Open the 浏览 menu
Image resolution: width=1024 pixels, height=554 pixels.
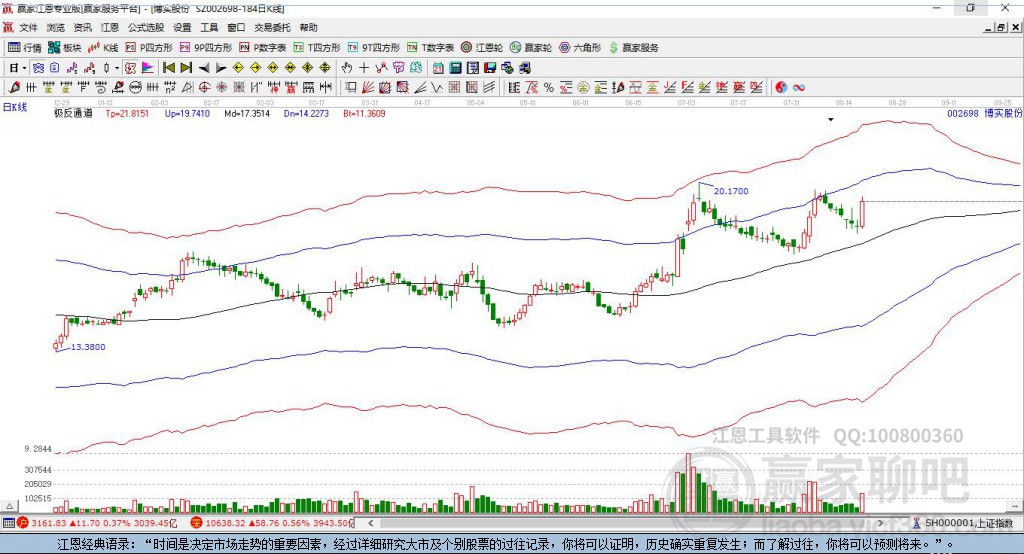(x=56, y=27)
